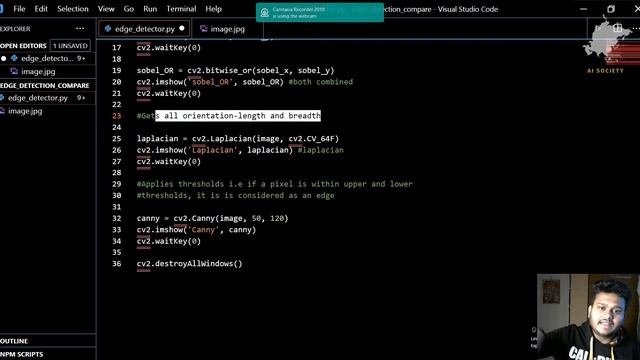Click the Split Editor icon
This screenshot has height=360, width=640.
[x=618, y=28]
